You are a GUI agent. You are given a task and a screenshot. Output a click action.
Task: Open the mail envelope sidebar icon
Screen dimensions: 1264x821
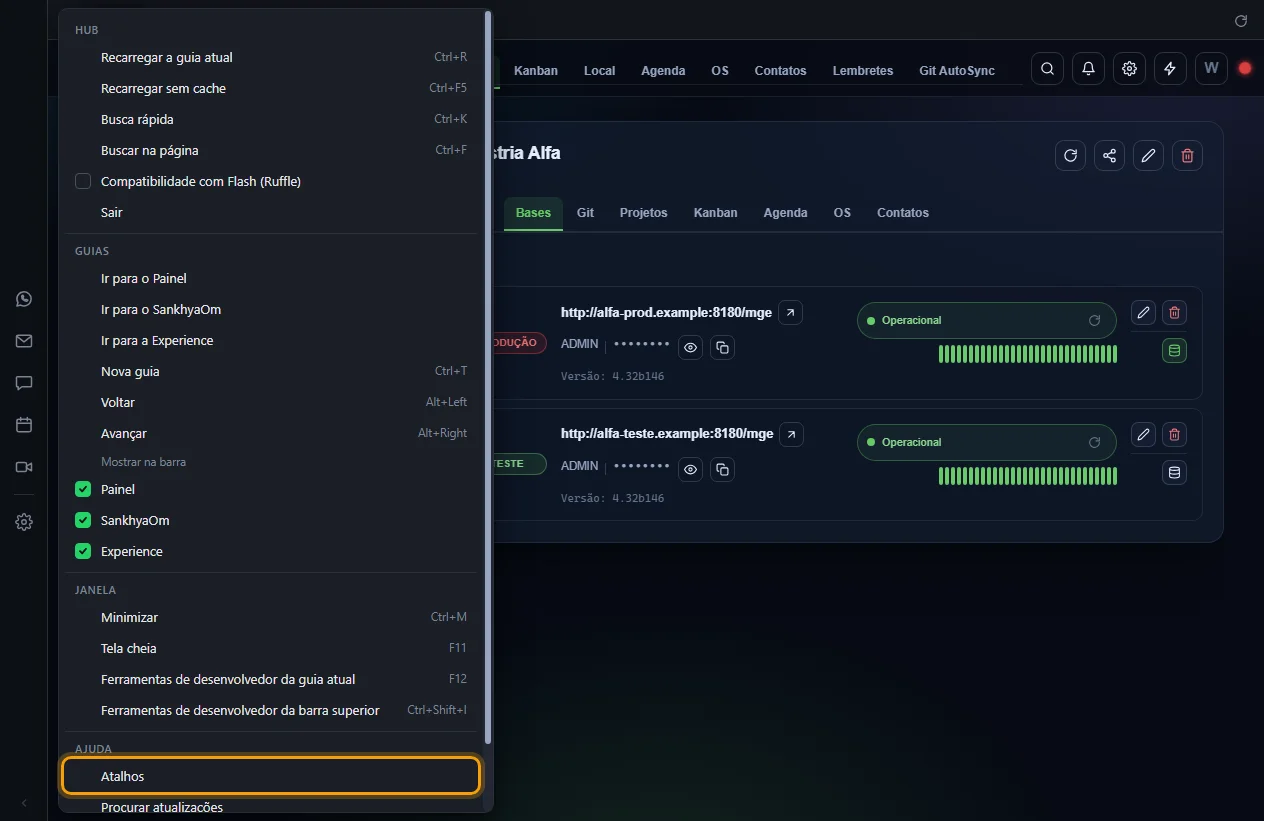24,341
